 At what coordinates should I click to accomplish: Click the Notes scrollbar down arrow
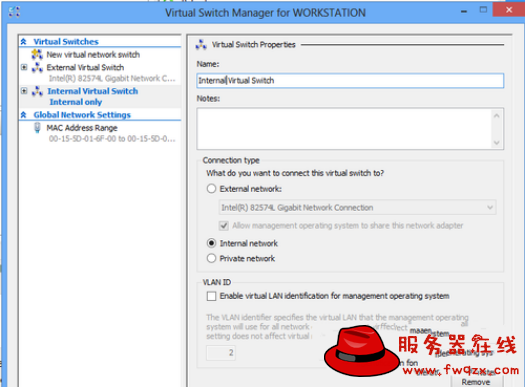coord(497,143)
